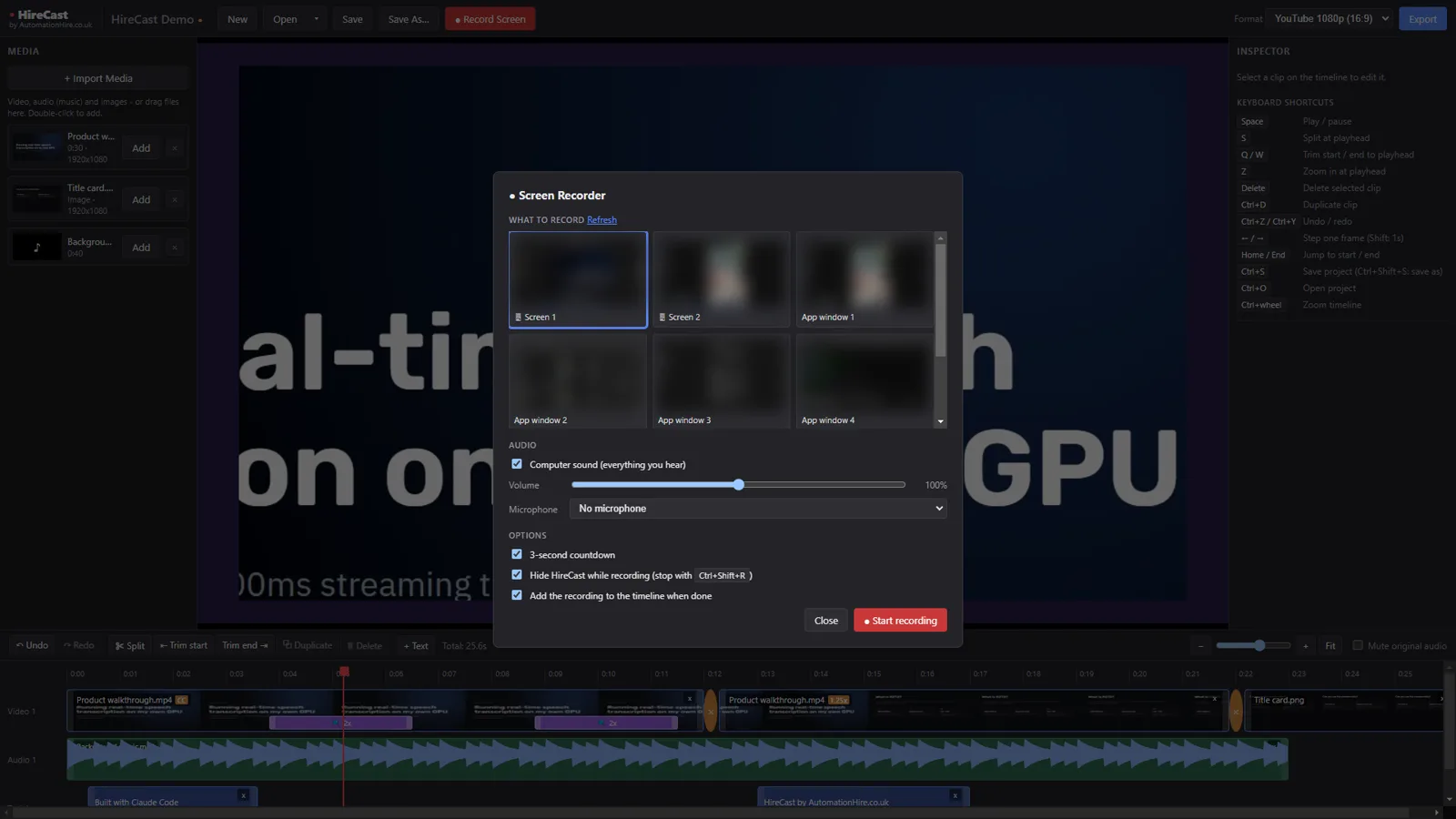This screenshot has height=819, width=1456.
Task: Toggle Computer sound checkbox
Action: pos(517,464)
